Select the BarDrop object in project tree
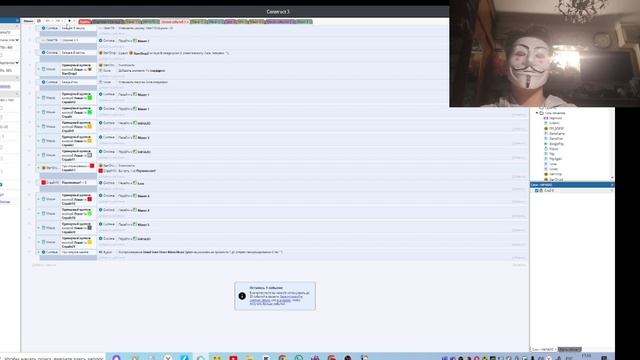 [555, 174]
